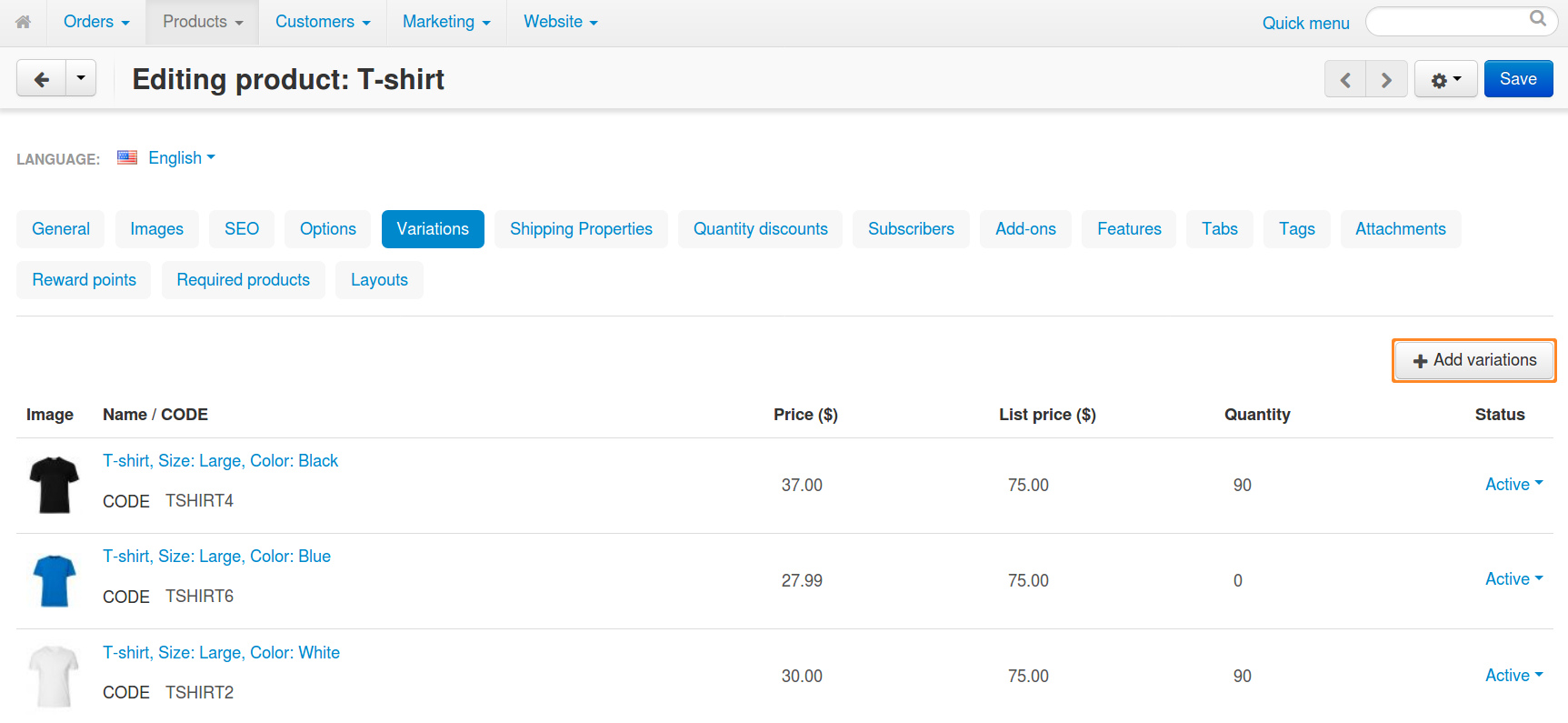Click the US flag language icon
The width and height of the screenshot is (1568, 723).
pyautogui.click(x=127, y=157)
